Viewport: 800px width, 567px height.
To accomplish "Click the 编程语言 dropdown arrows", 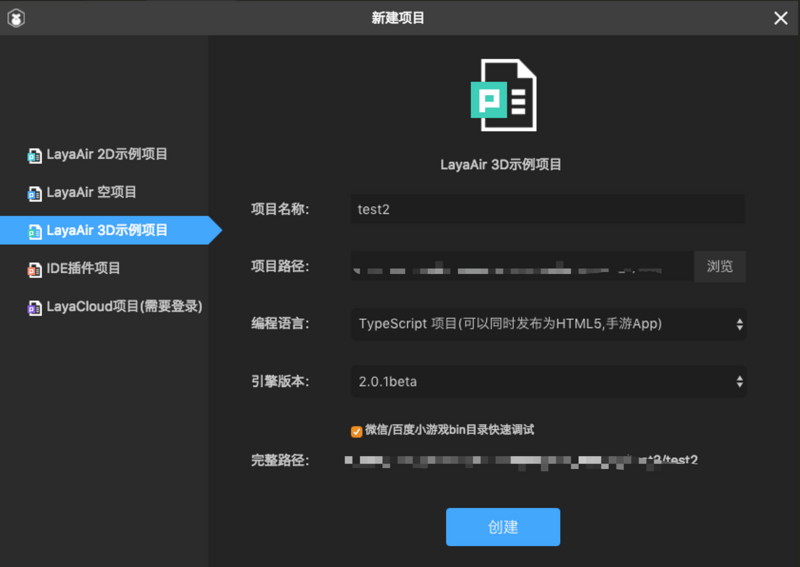I will tap(739, 324).
